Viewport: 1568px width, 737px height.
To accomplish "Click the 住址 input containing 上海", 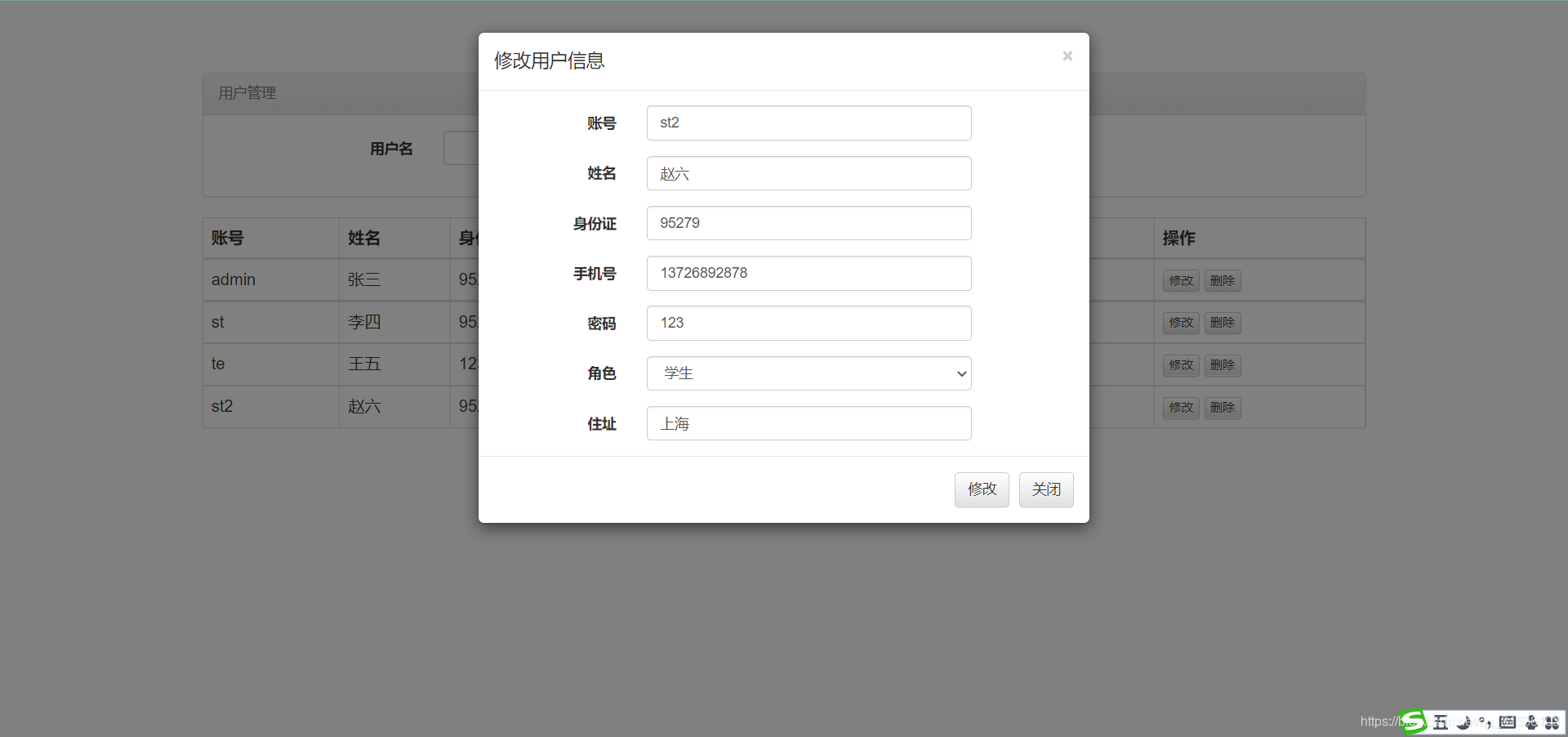I will click(808, 423).
